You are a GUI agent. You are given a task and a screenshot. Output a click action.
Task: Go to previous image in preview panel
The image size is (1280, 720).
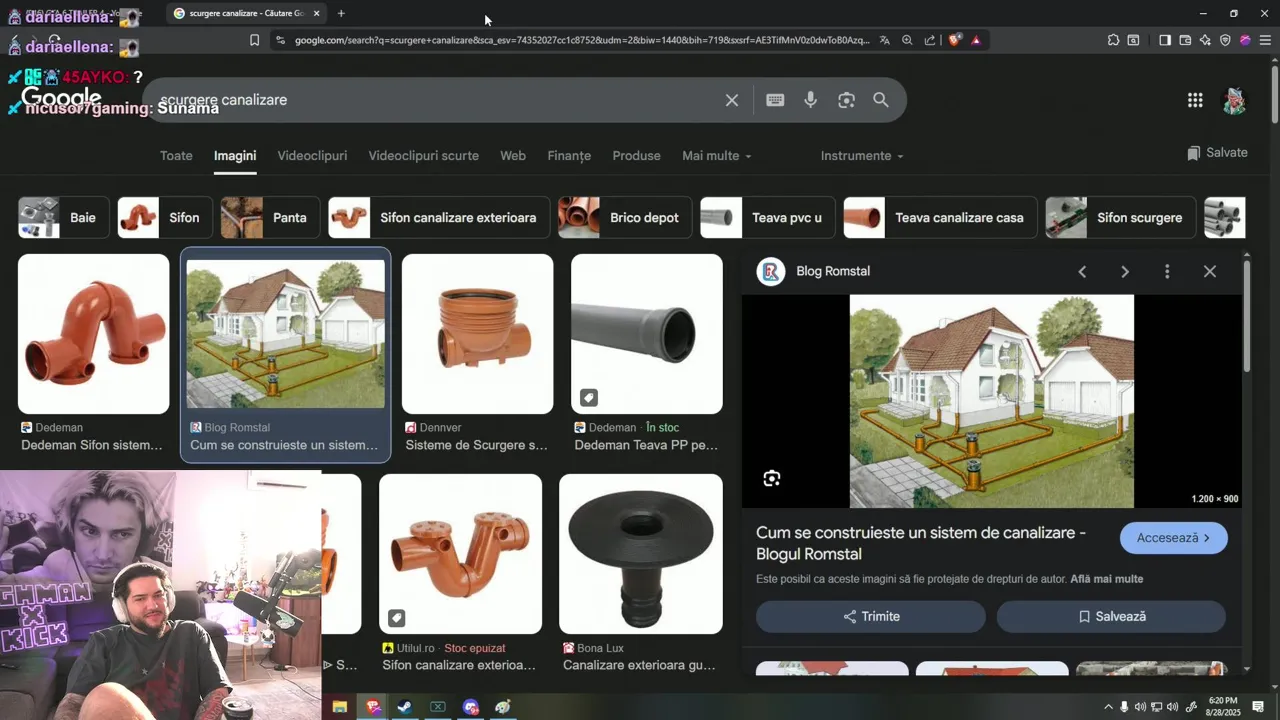1082,272
